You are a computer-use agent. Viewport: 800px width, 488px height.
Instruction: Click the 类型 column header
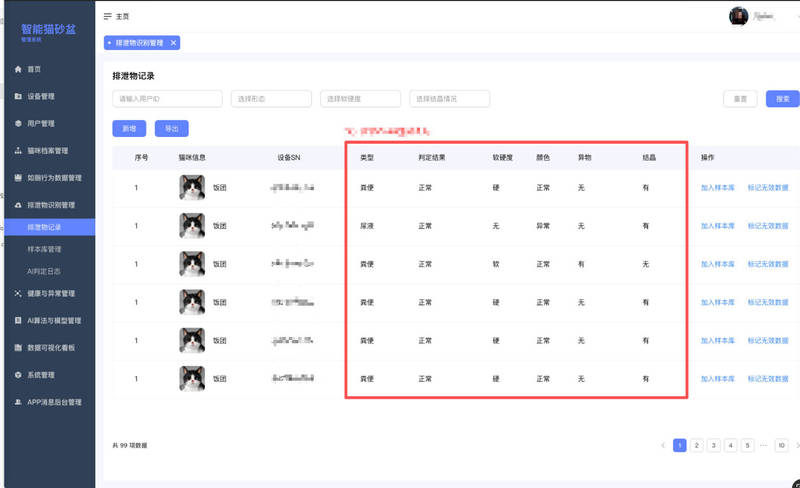click(367, 157)
